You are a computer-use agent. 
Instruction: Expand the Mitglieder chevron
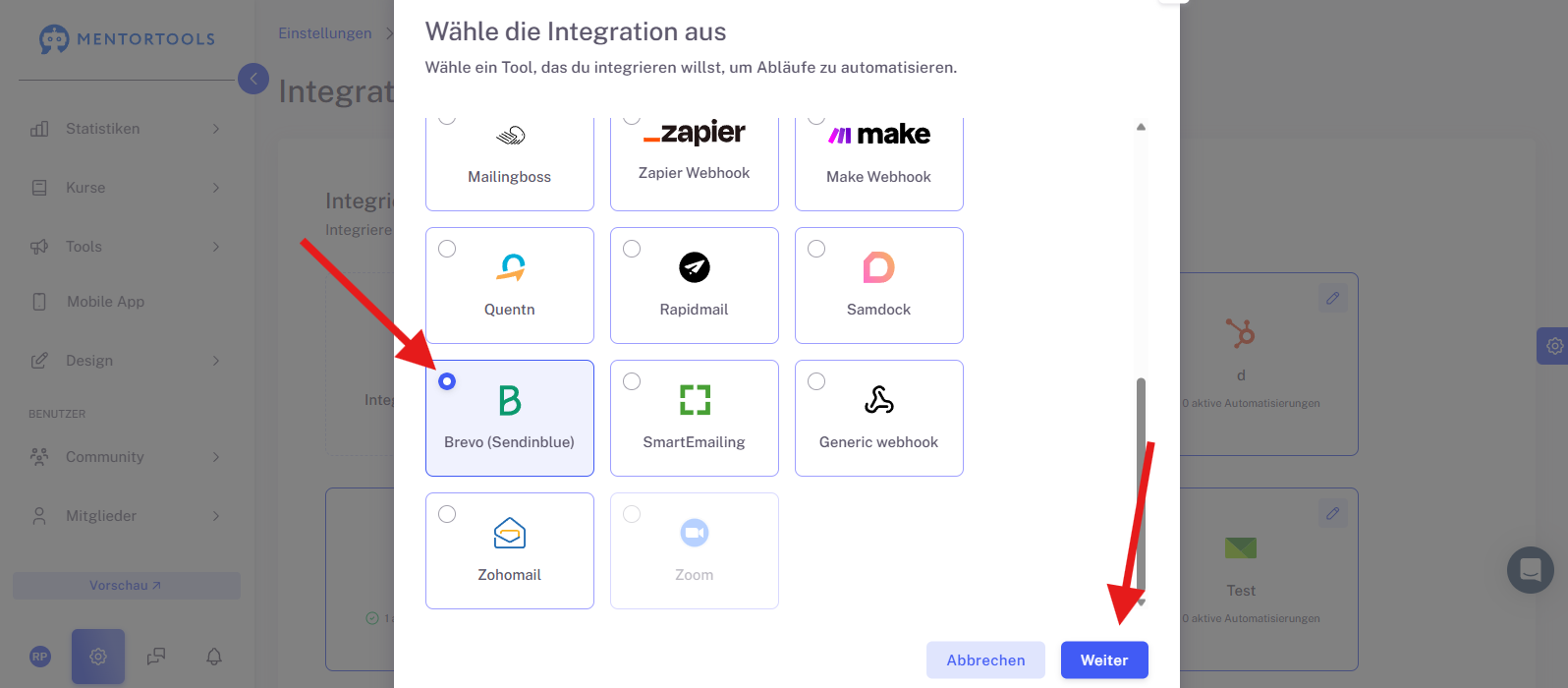tap(216, 516)
